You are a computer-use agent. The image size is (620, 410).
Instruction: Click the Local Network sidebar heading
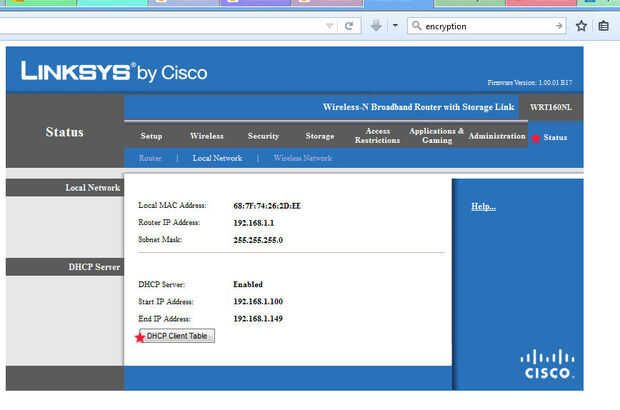click(x=93, y=188)
